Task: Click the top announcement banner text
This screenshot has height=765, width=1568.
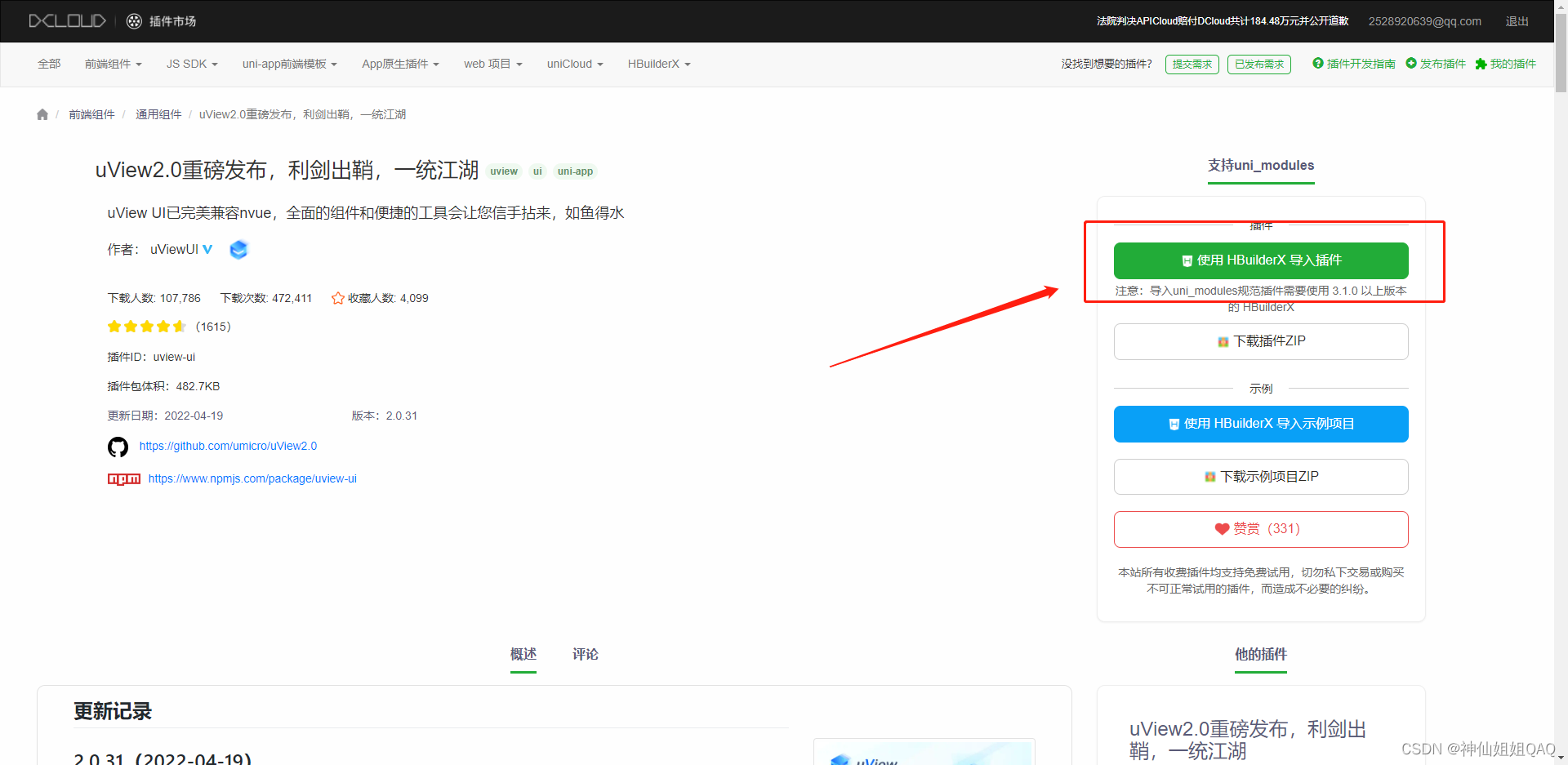Action: [x=1223, y=21]
